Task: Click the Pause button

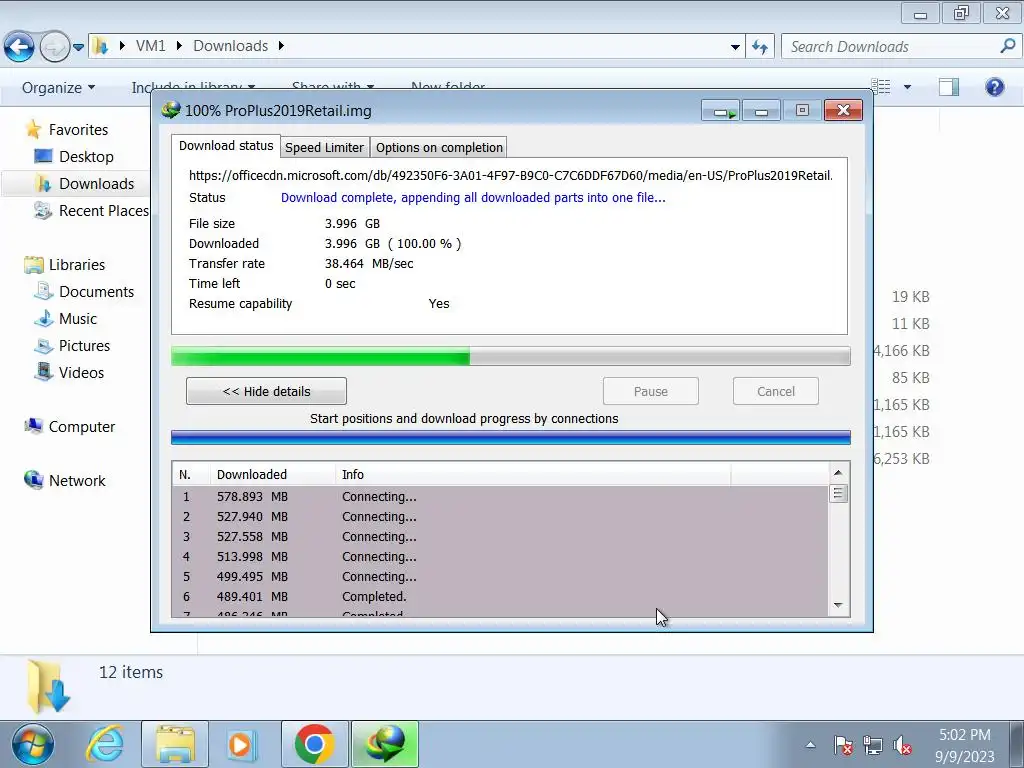Action: 650,391
